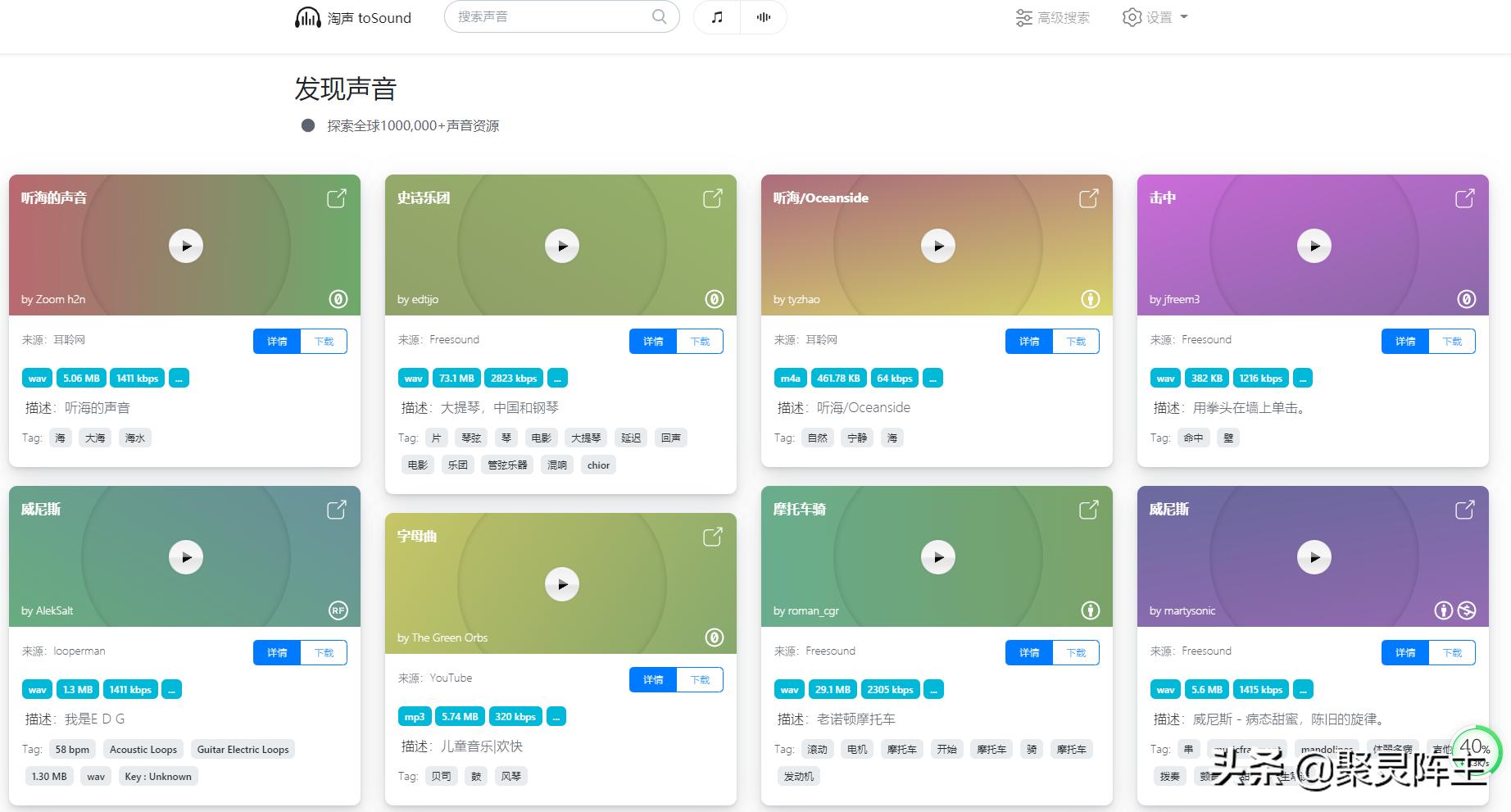Expand hidden tags with ... on 击中 card
Viewport: 1511px width, 812px height.
point(1302,378)
